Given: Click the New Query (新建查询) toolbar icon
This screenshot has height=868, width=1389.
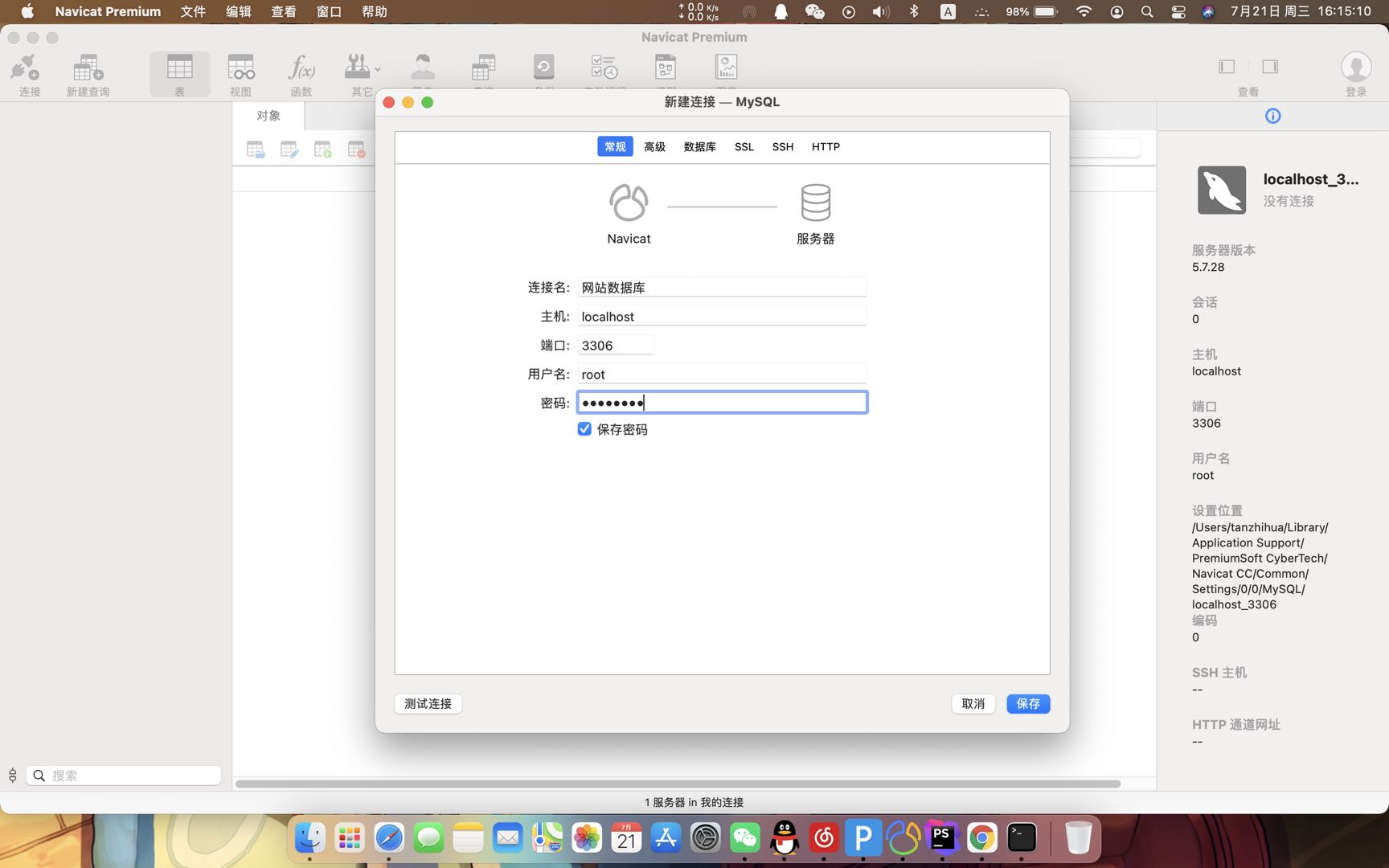Looking at the screenshot, I should pyautogui.click(x=88, y=68).
